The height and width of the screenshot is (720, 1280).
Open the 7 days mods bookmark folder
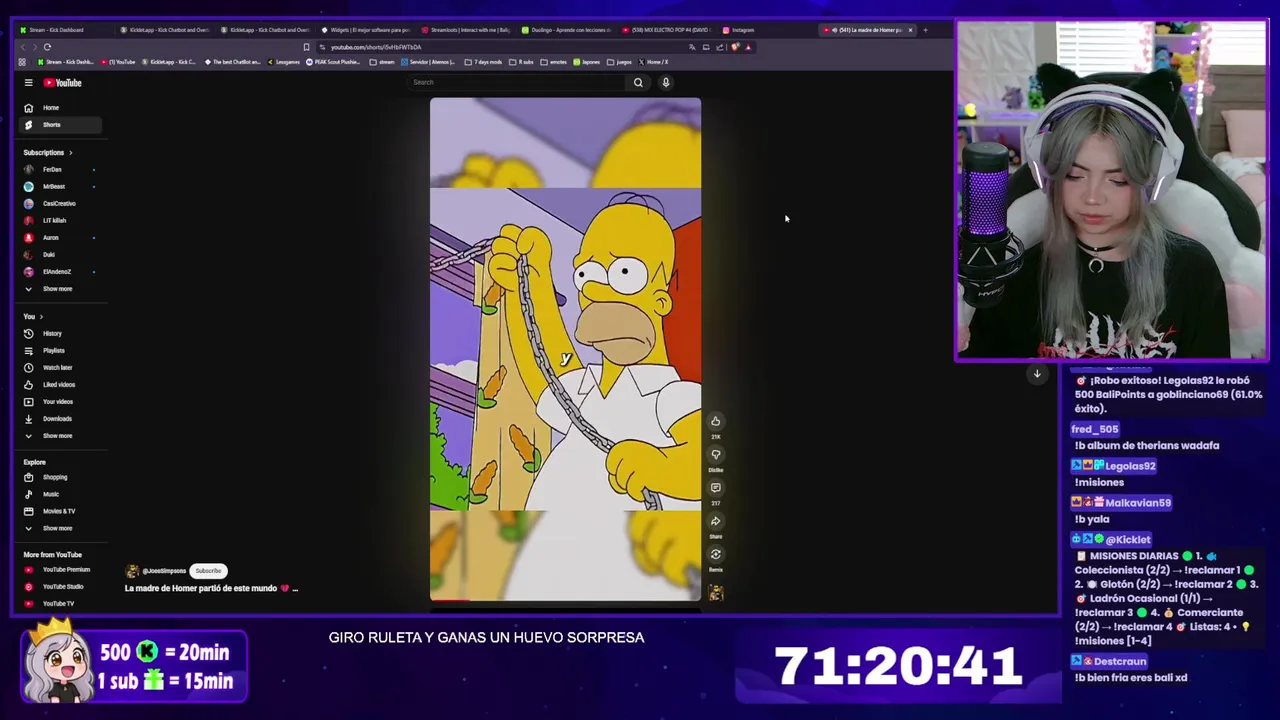[x=484, y=62]
